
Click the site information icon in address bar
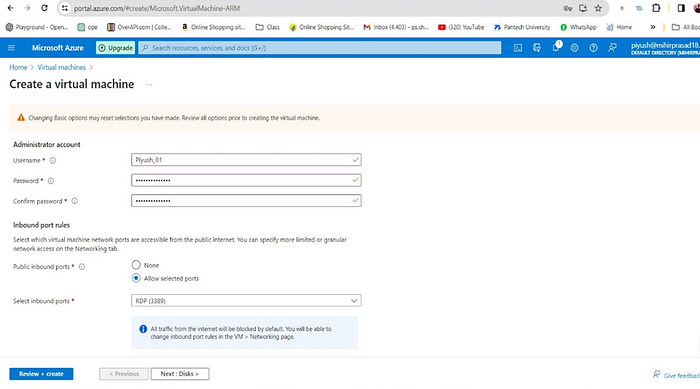click(65, 8)
